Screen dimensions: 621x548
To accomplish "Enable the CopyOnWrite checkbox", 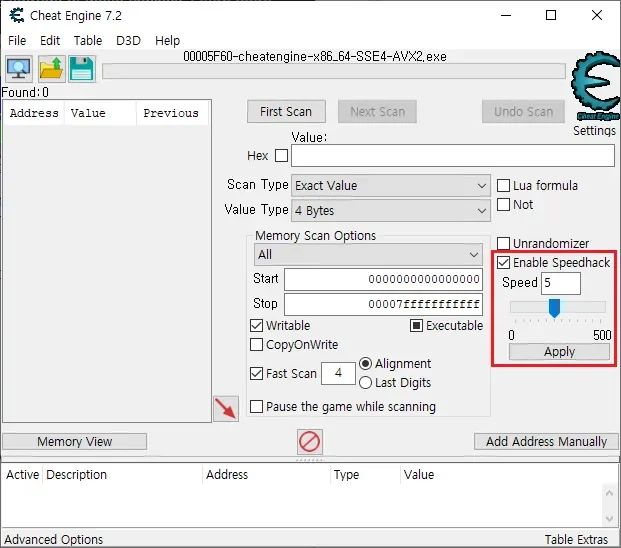I will [x=256, y=344].
